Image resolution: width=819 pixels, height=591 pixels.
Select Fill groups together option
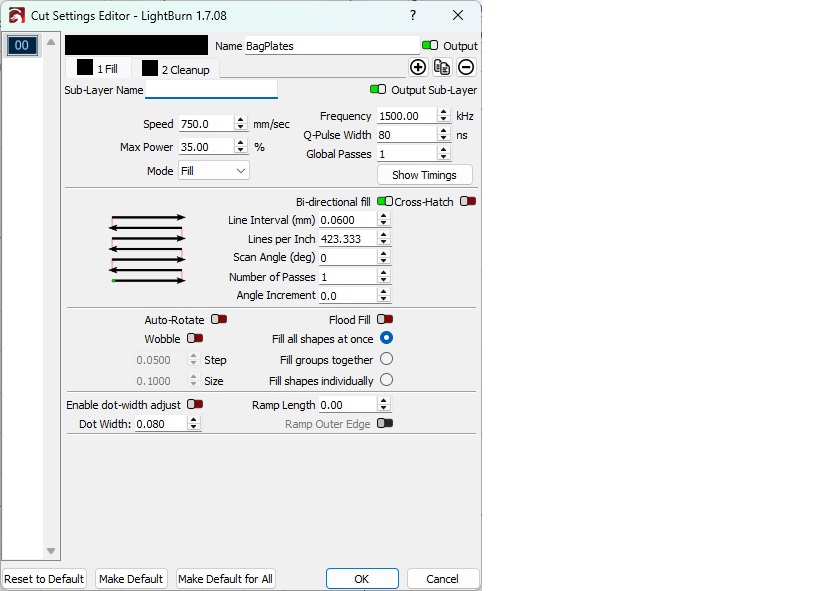pos(387,359)
